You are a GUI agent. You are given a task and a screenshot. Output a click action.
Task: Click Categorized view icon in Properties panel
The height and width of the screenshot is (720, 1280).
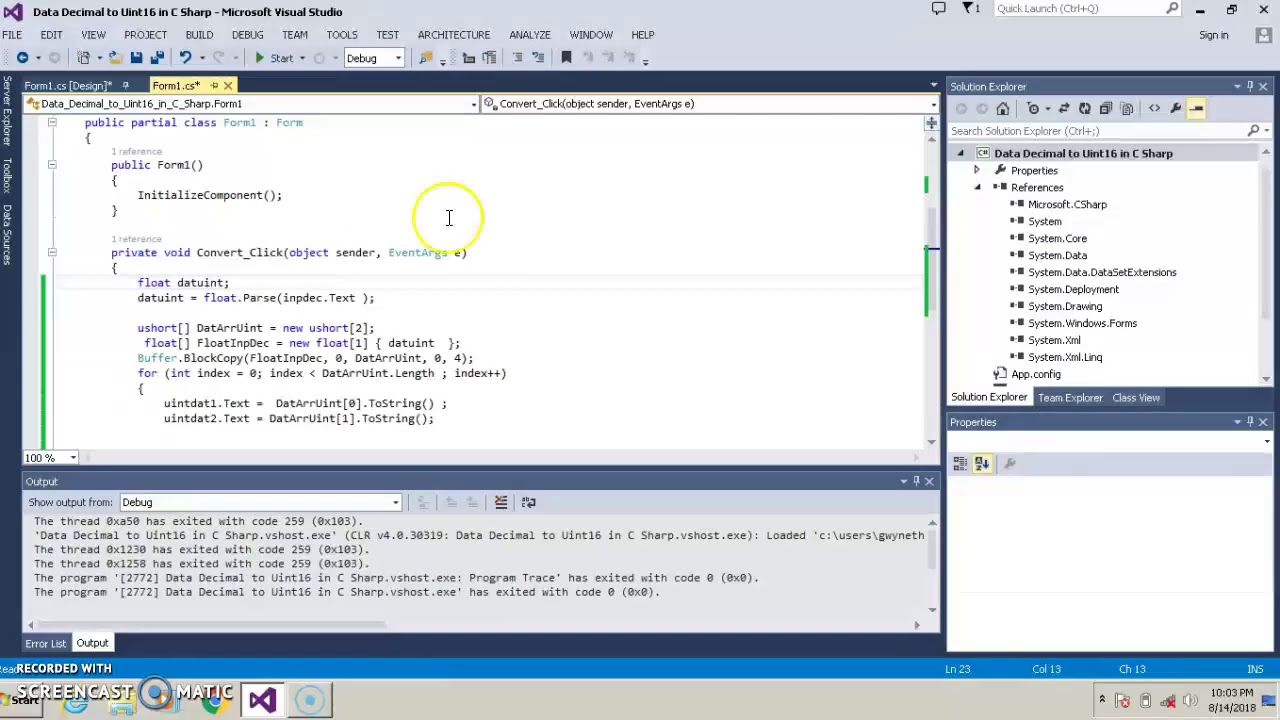[x=961, y=463]
